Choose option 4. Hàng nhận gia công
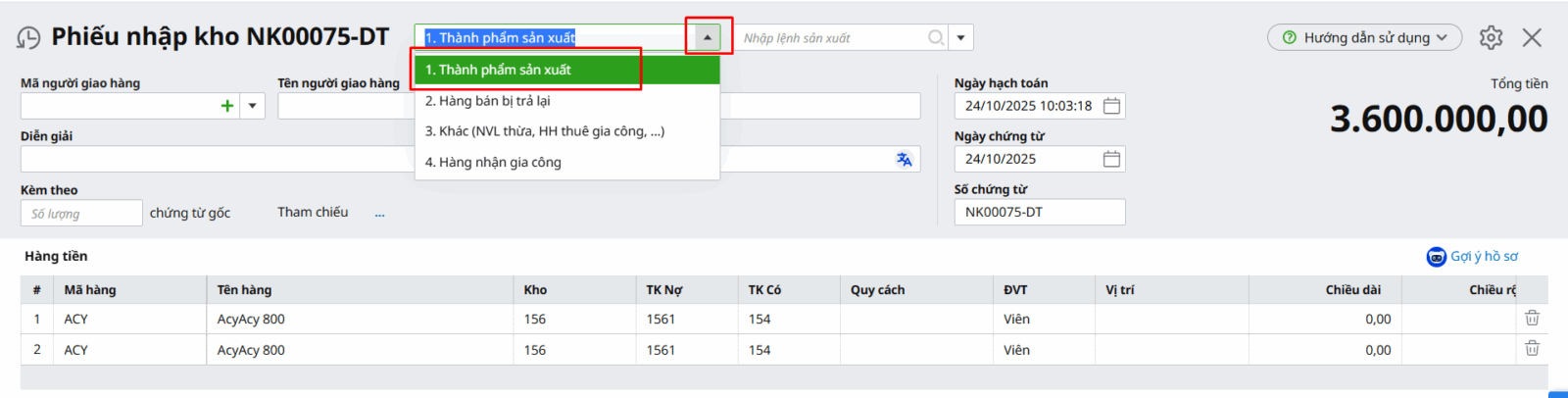This screenshot has height=398, width=1568. pos(493,163)
